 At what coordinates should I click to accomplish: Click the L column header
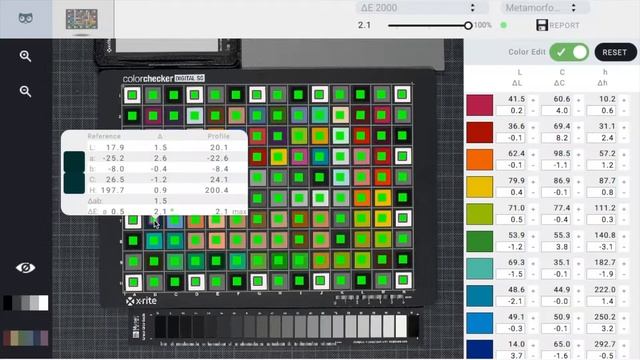(x=519, y=72)
